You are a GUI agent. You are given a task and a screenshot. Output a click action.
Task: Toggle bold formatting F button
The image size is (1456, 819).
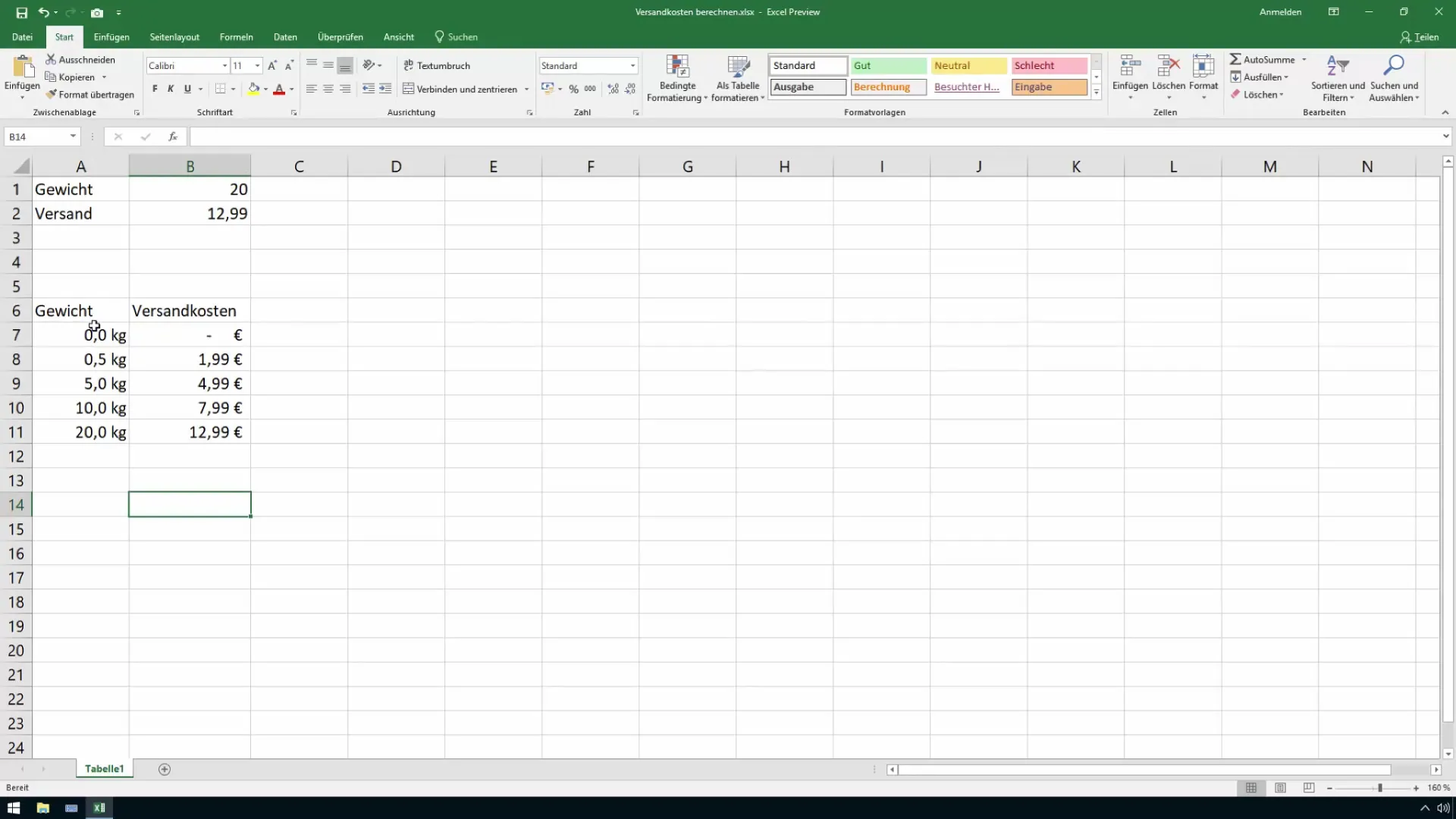point(155,89)
